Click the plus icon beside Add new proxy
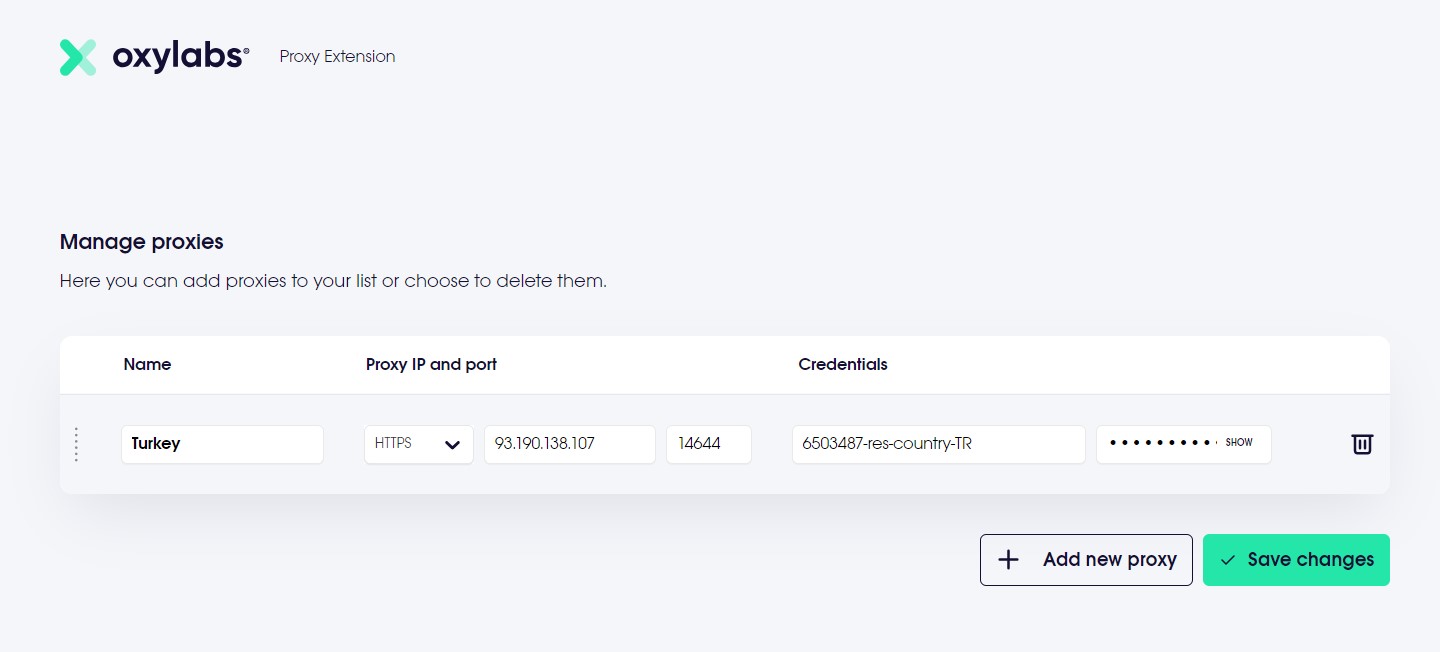Screen dimensions: 1440x652 tap(1009, 560)
